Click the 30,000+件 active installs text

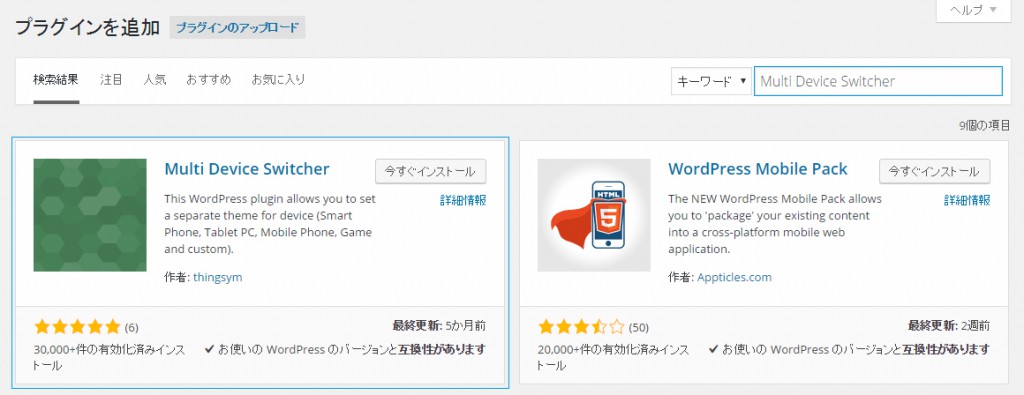click(109, 357)
